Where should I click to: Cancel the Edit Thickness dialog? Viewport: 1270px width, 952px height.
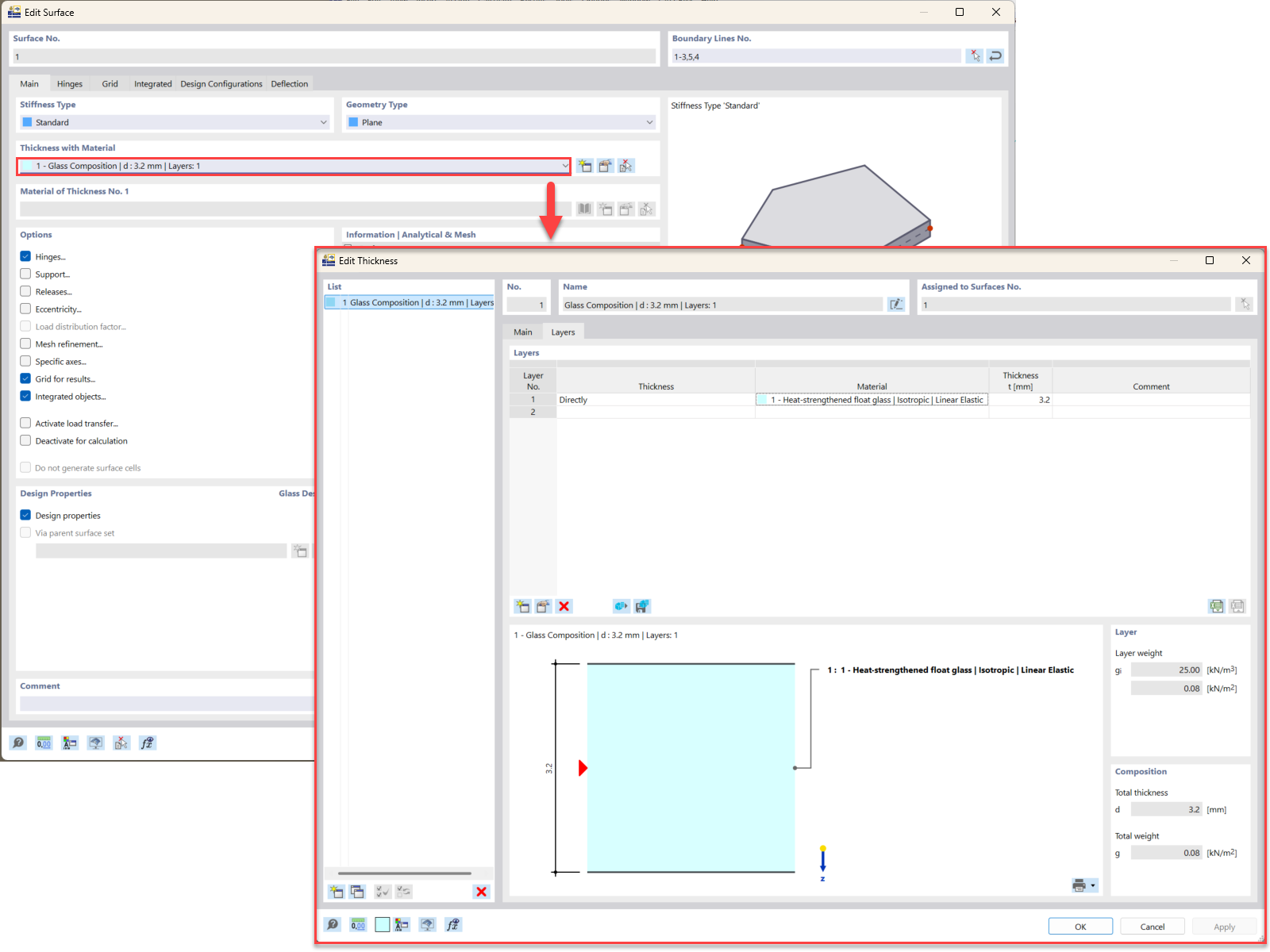click(1152, 926)
